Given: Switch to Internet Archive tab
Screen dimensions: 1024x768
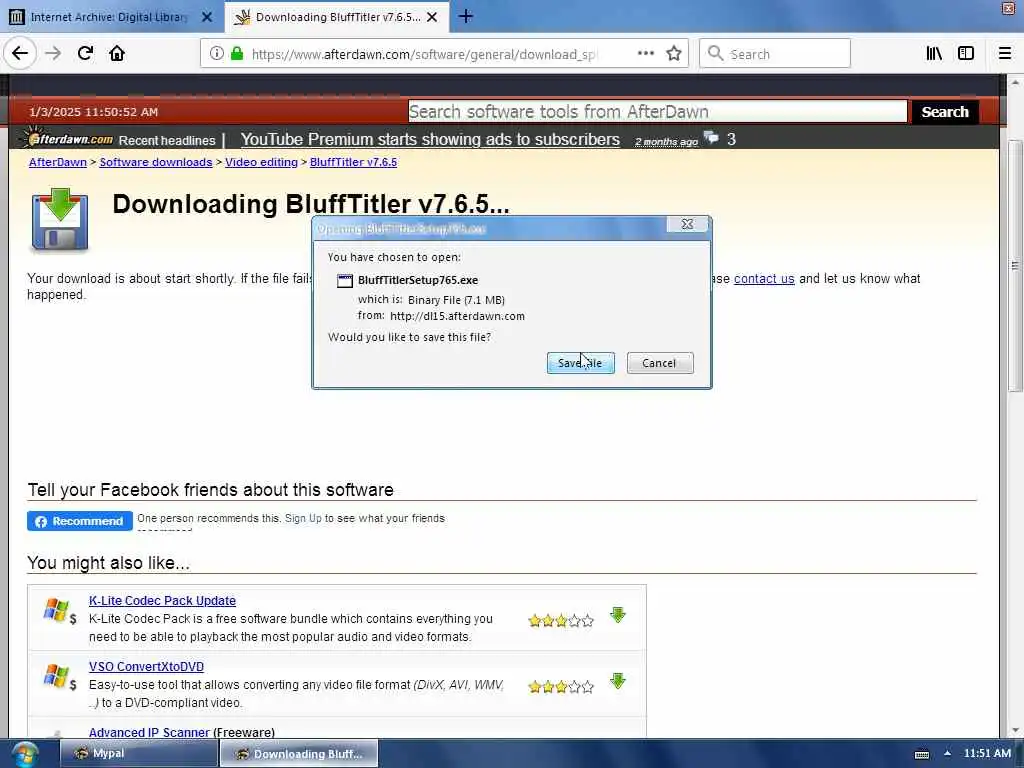Looking at the screenshot, I should tap(112, 17).
